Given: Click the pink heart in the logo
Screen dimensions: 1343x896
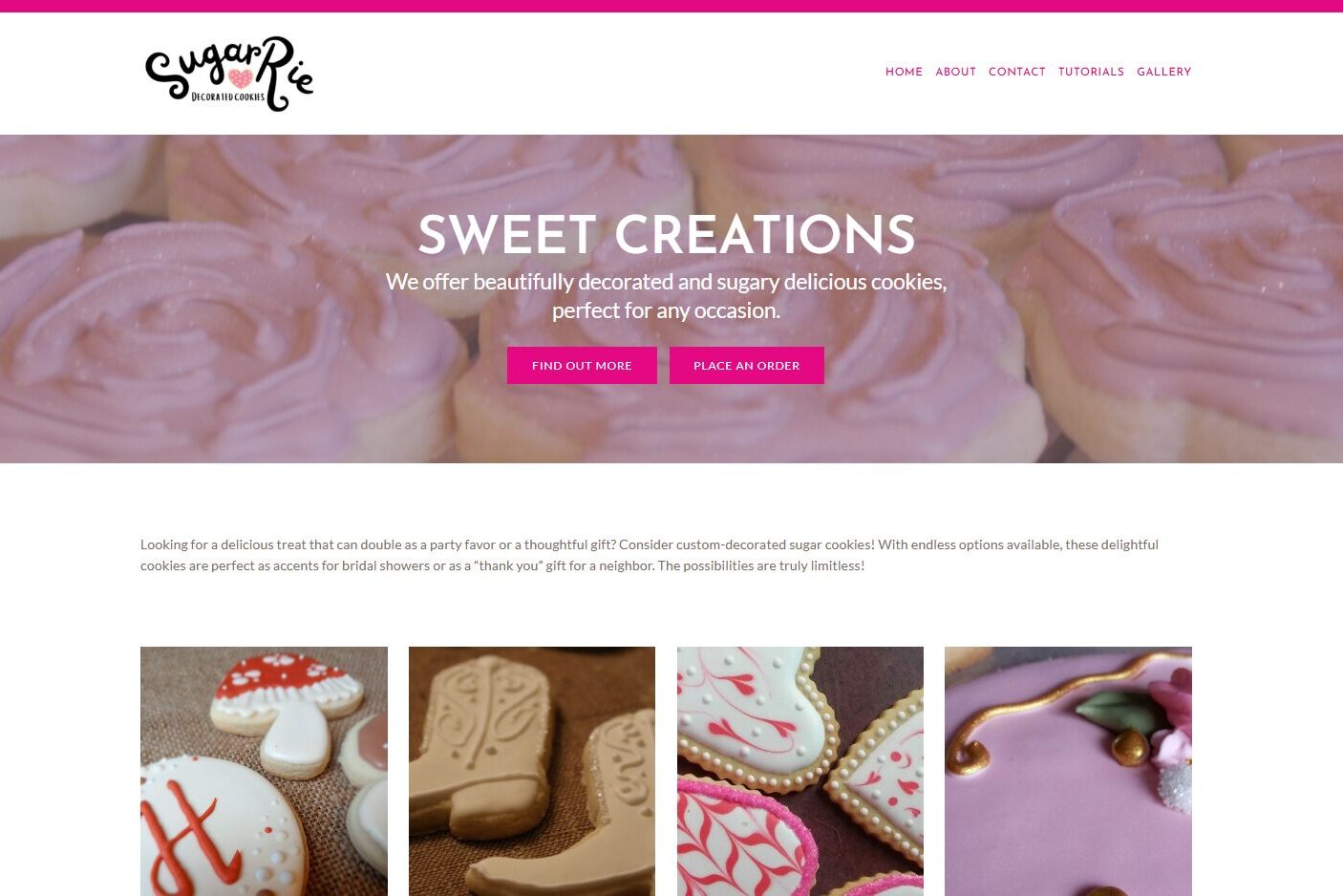Looking at the screenshot, I should coord(240,78).
